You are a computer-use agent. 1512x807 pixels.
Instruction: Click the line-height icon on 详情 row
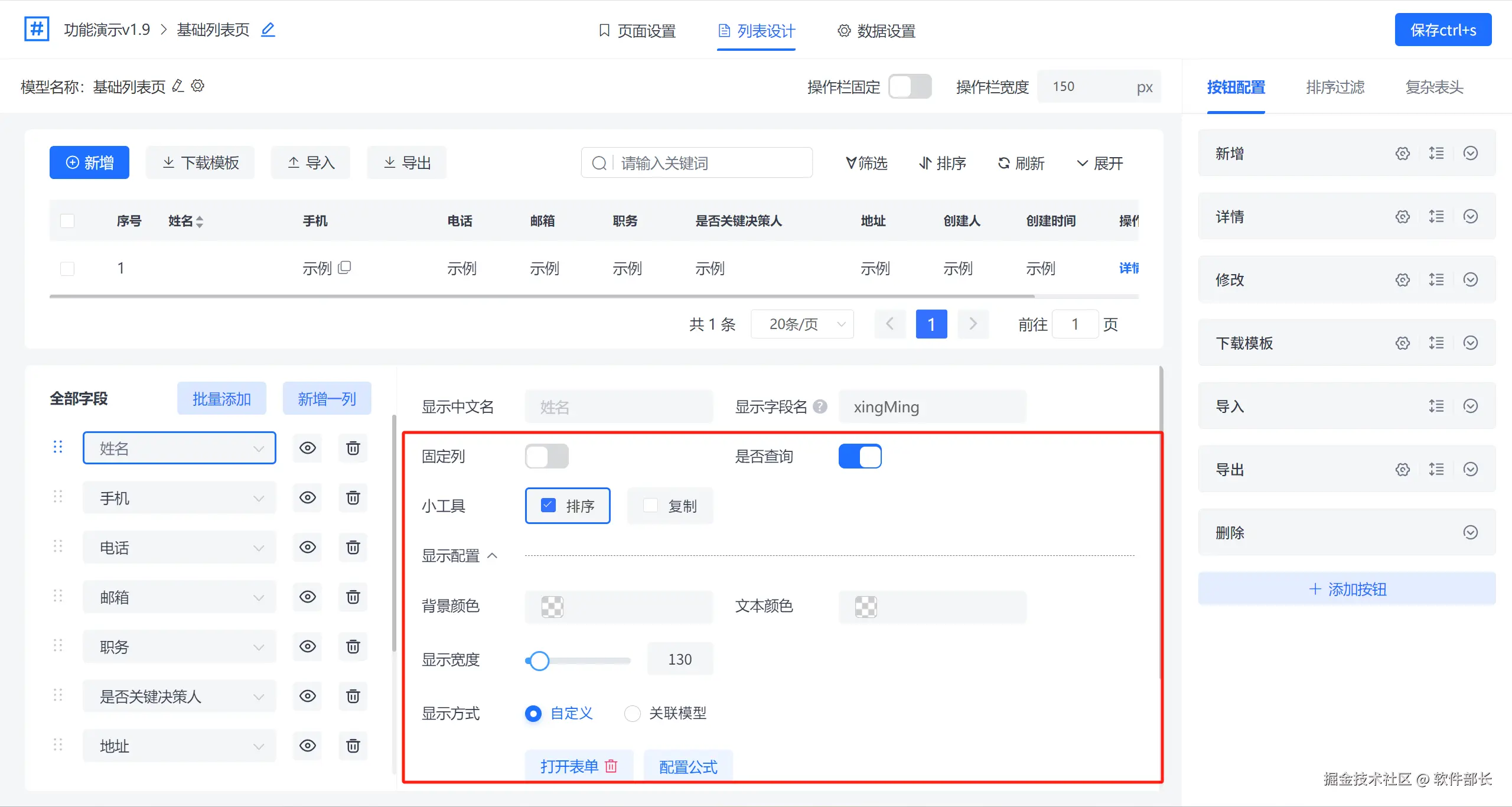coord(1436,217)
